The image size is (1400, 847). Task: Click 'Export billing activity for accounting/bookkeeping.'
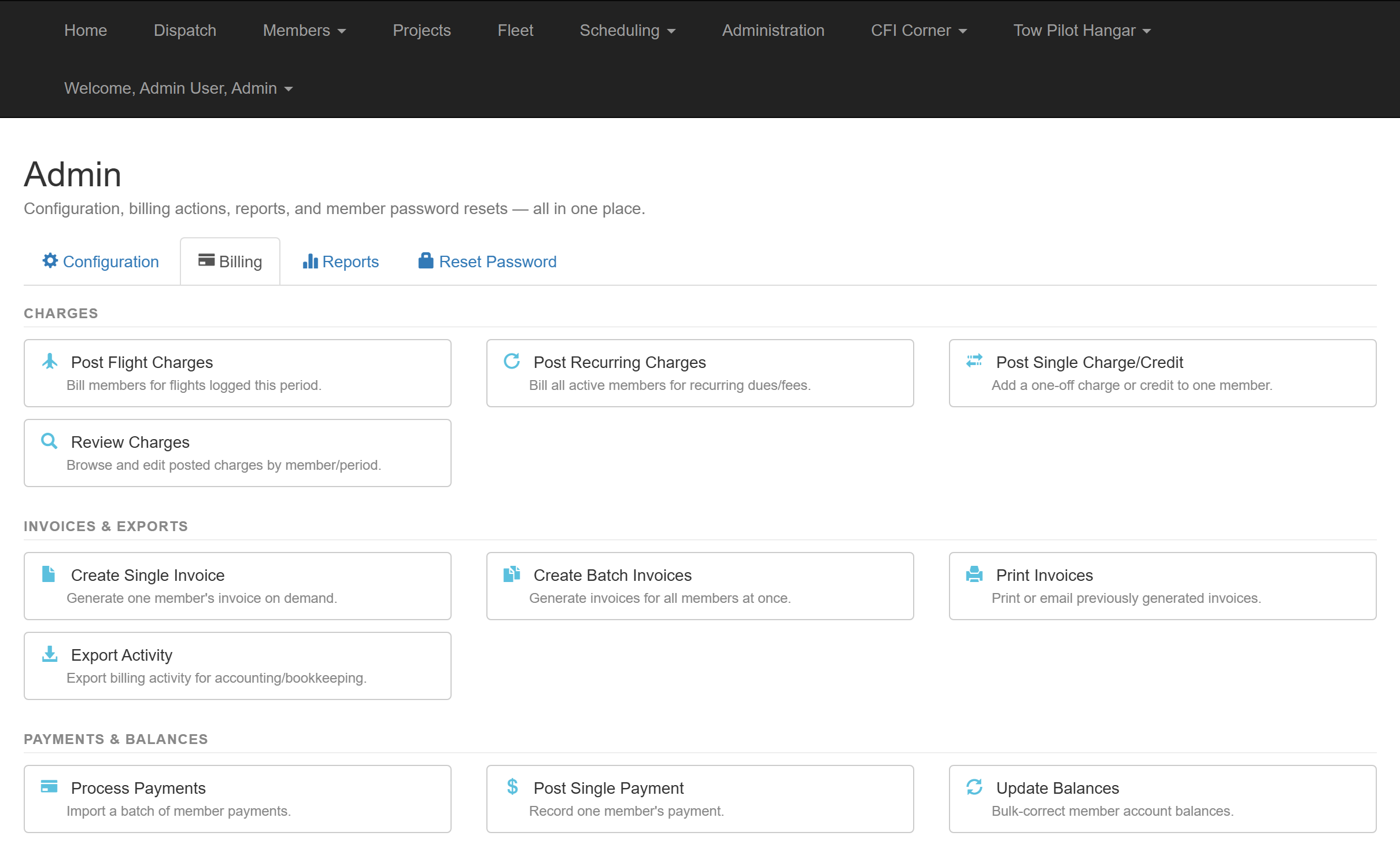click(216, 678)
